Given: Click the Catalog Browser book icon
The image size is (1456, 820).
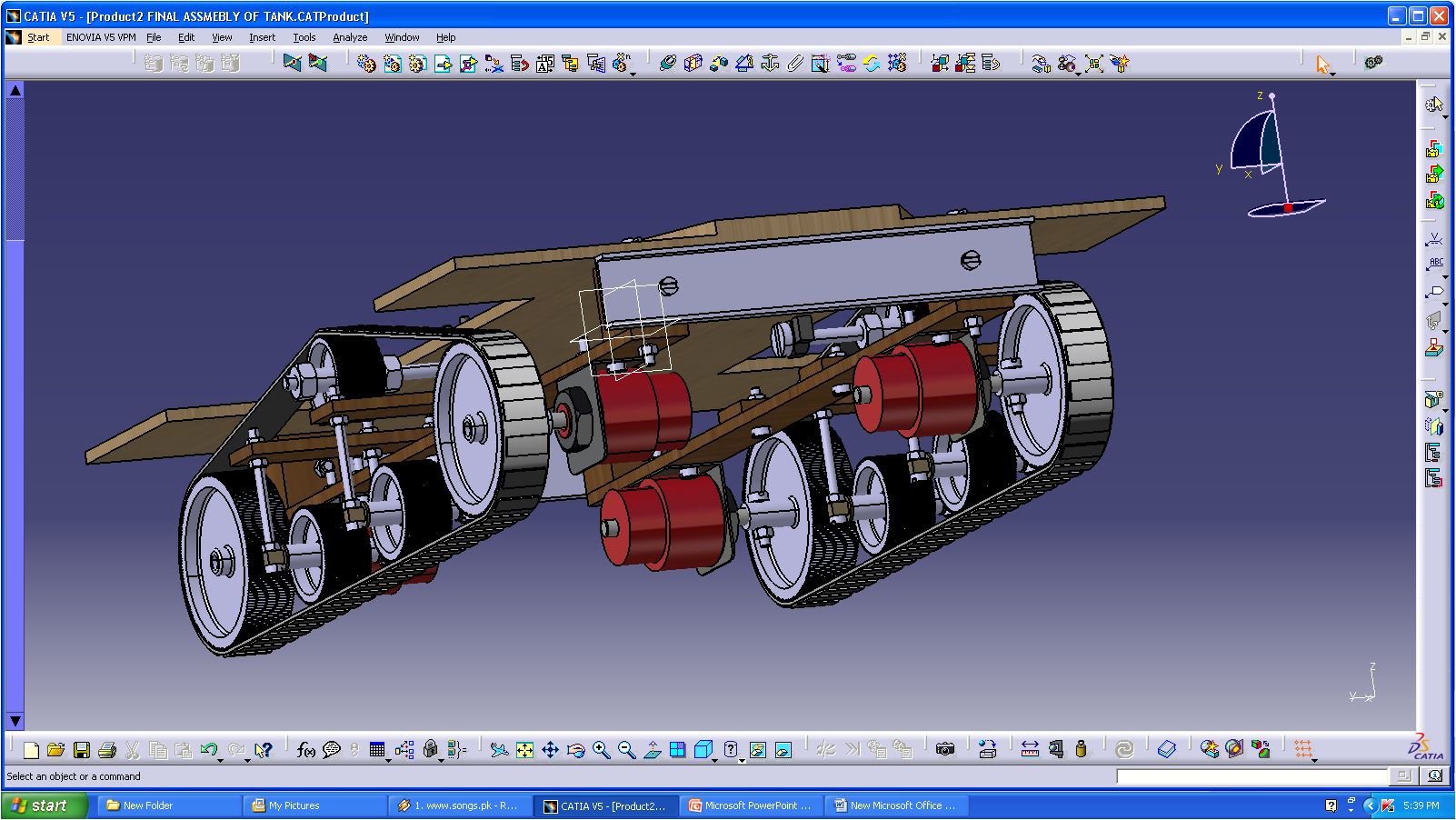Looking at the screenshot, I should 1167,750.
